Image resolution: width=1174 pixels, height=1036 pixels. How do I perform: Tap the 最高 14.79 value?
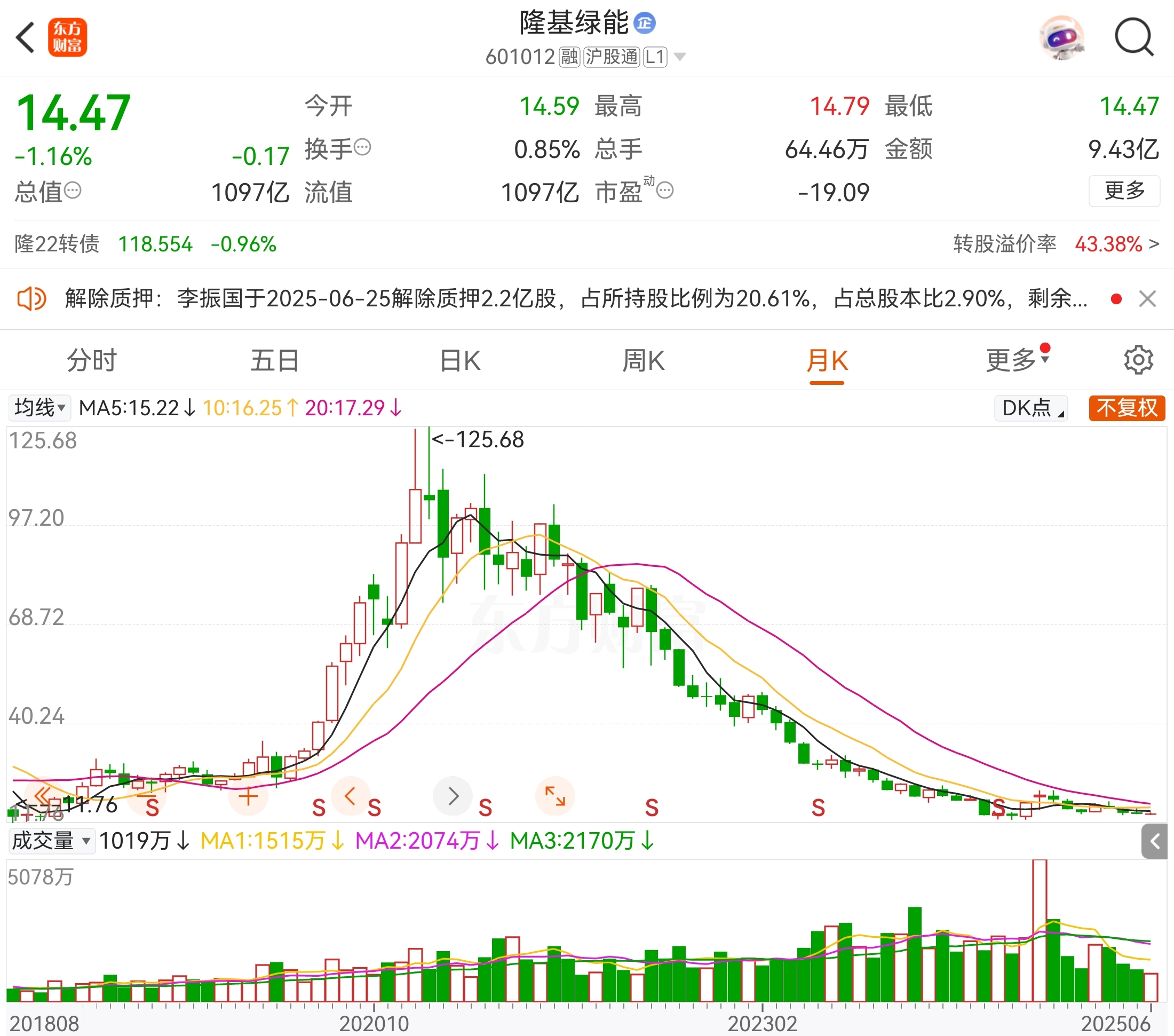click(839, 106)
